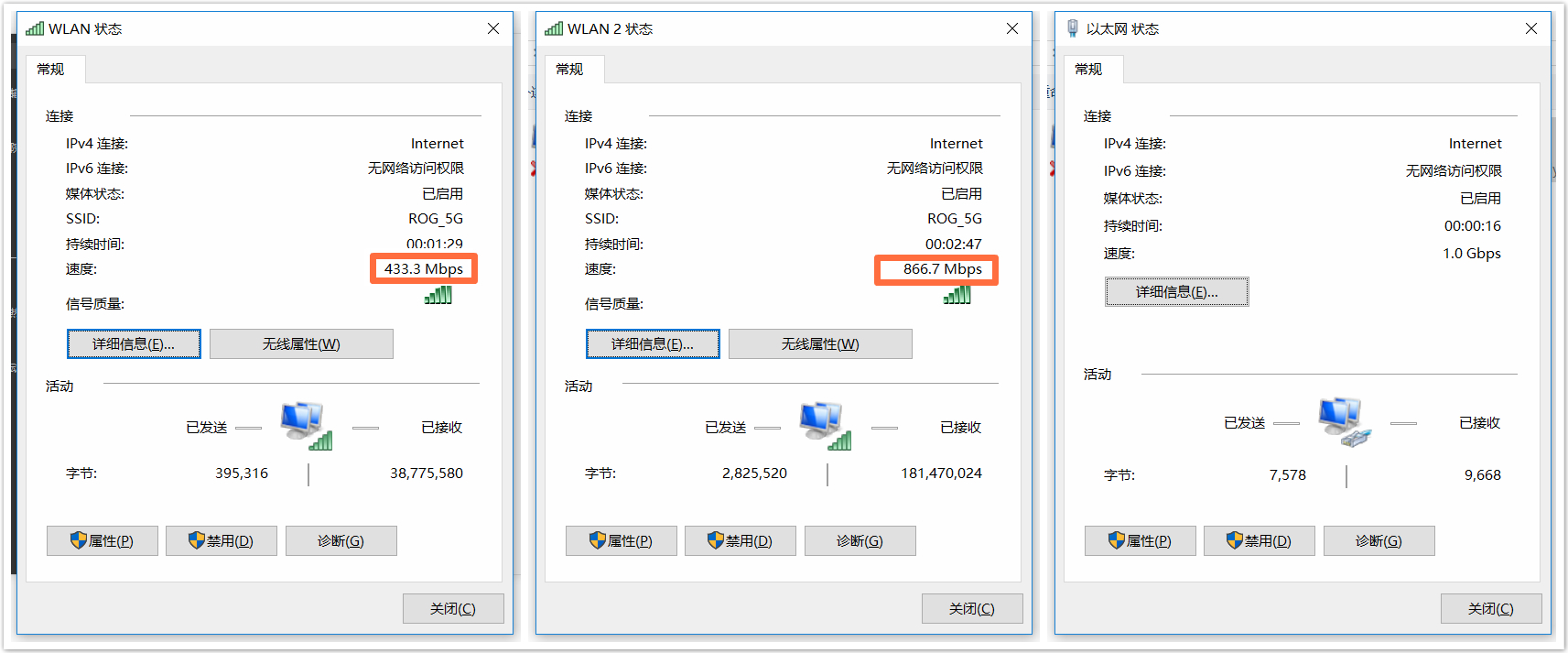The height and width of the screenshot is (653, 1568).
Task: Click bytes sent value 2,825,520
Action: click(x=754, y=473)
